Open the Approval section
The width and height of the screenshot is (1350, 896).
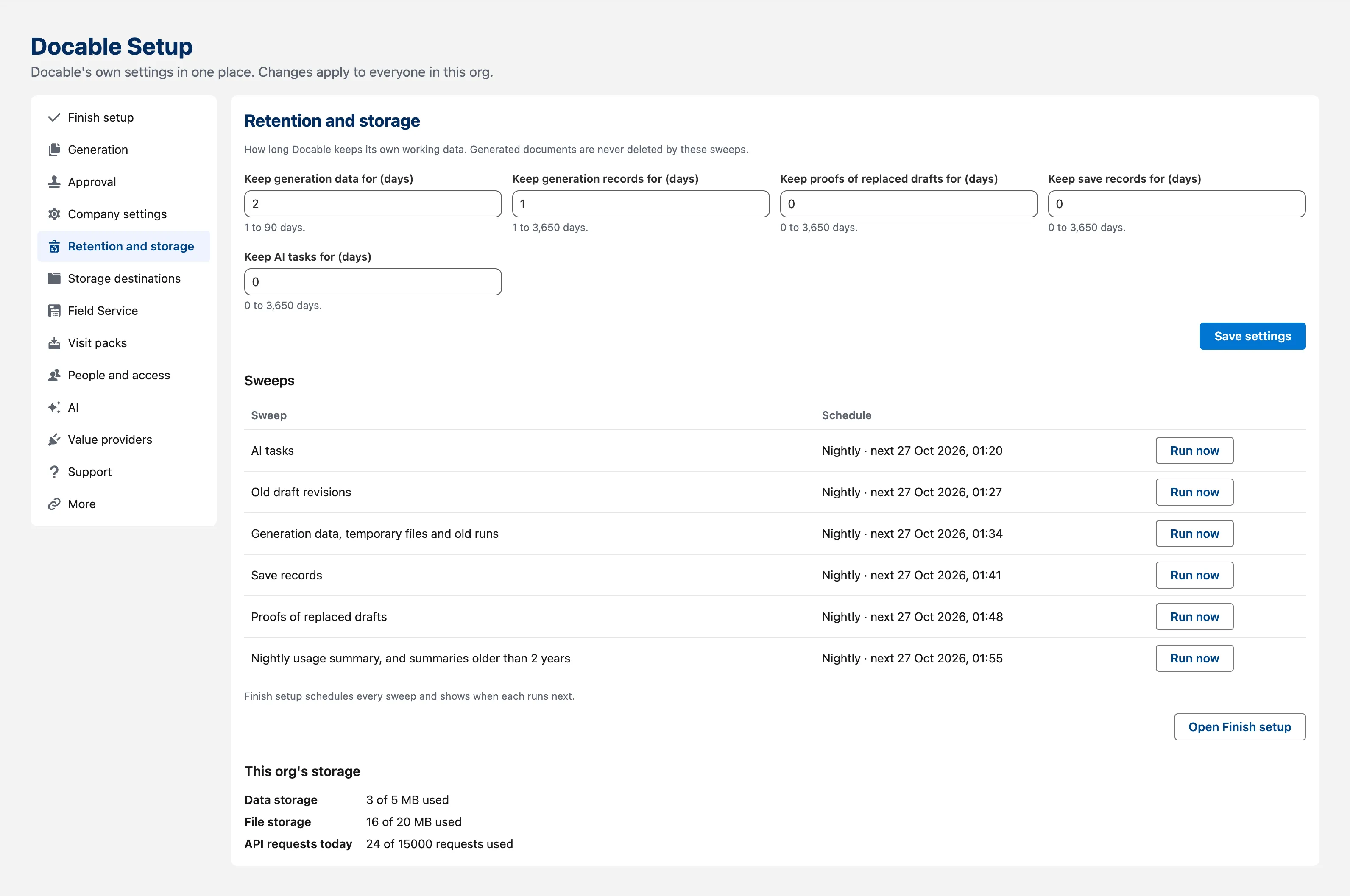[x=123, y=182]
